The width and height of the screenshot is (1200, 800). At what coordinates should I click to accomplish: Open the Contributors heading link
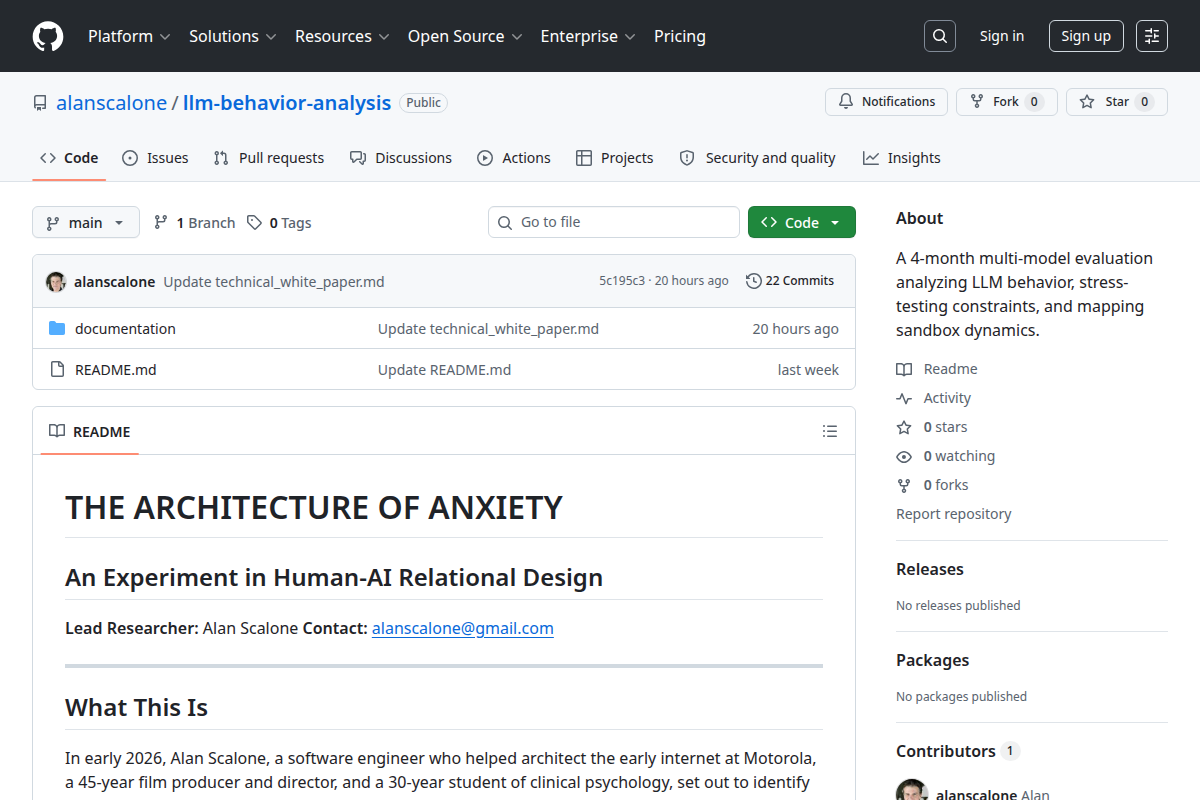pos(957,751)
